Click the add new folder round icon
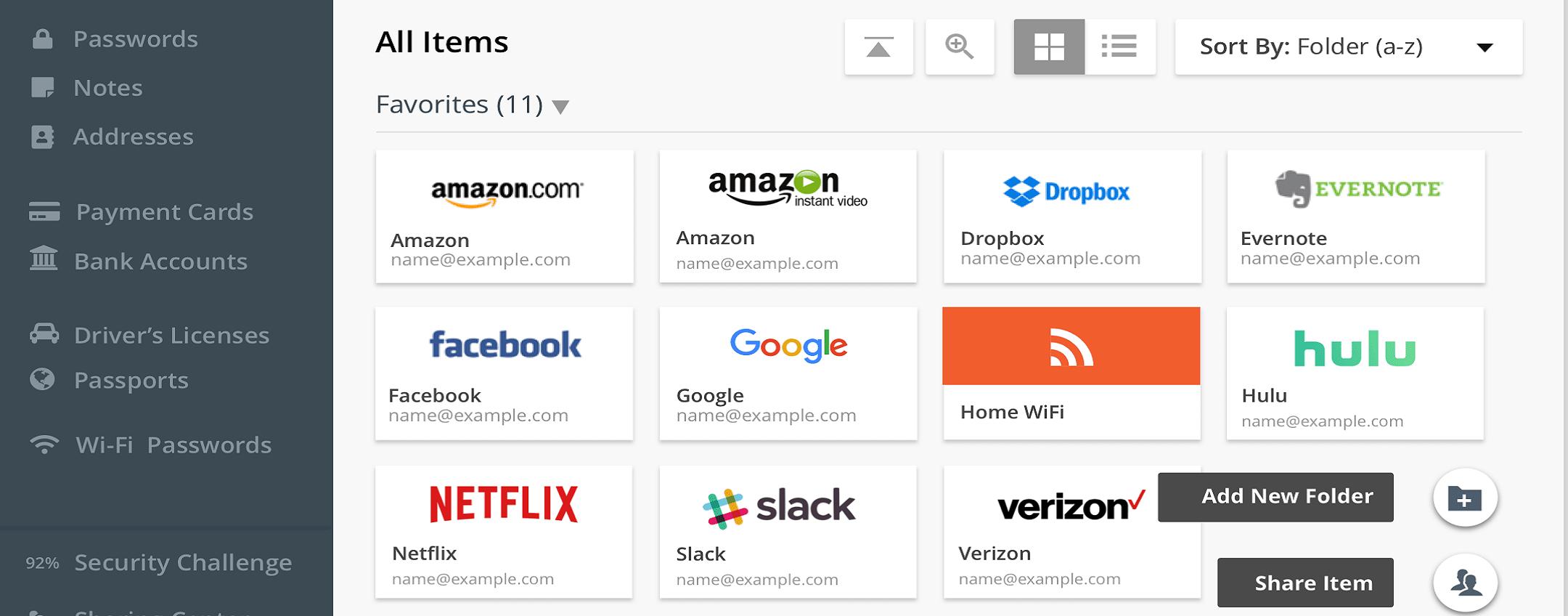 tap(1465, 498)
